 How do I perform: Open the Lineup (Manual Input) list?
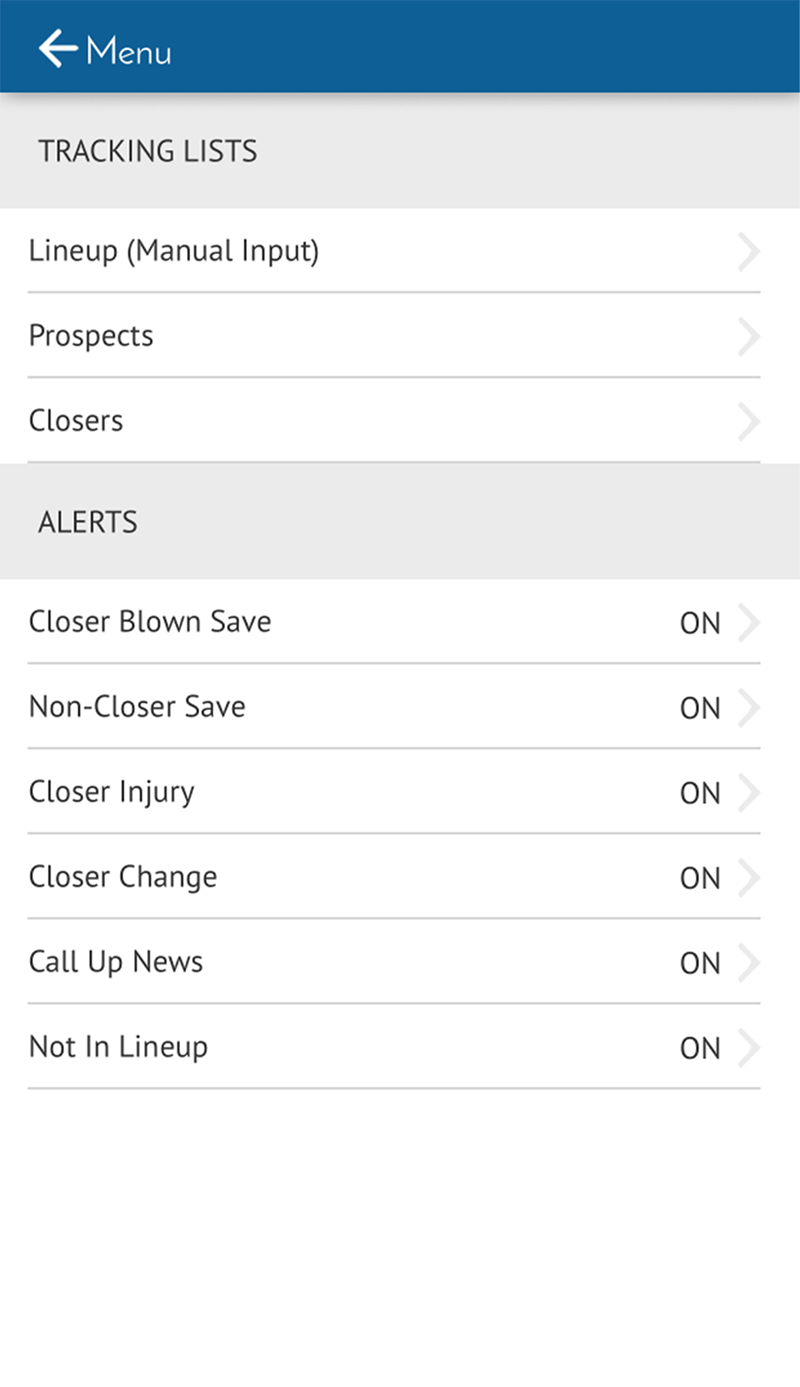tap(174, 251)
